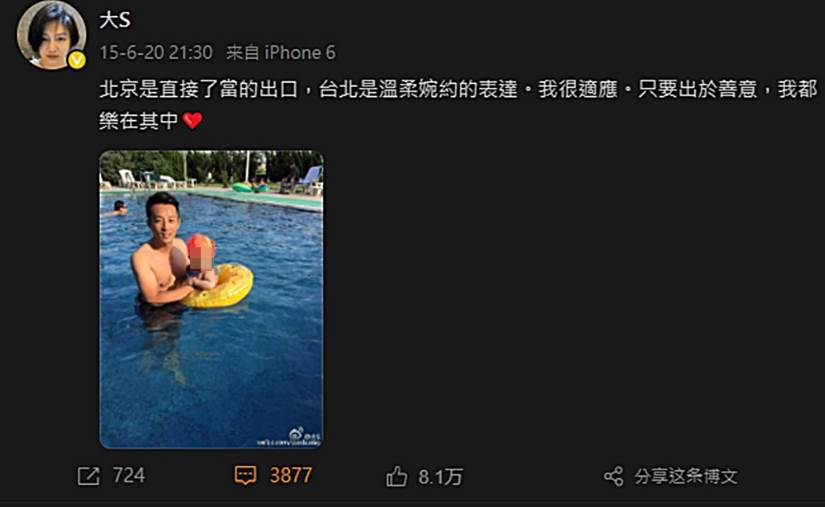
Task: Click the yellow verified badge on avatar
Action: [x=77, y=60]
